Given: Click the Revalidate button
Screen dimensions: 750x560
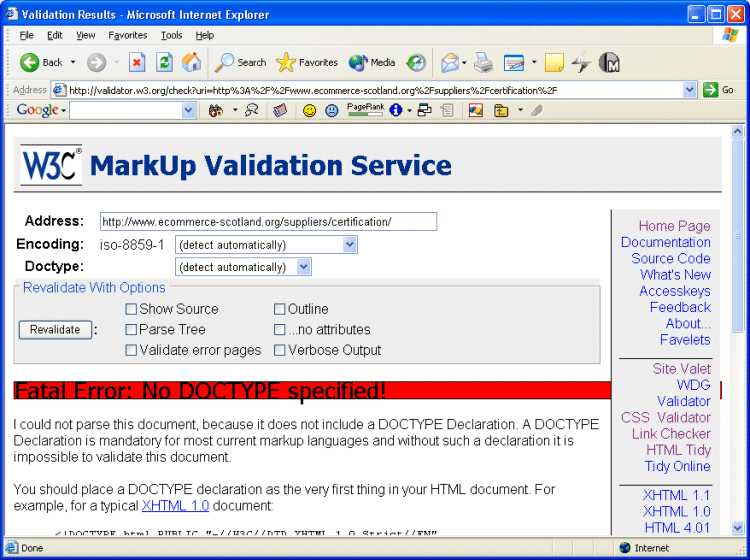Looking at the screenshot, I should click(55, 330).
